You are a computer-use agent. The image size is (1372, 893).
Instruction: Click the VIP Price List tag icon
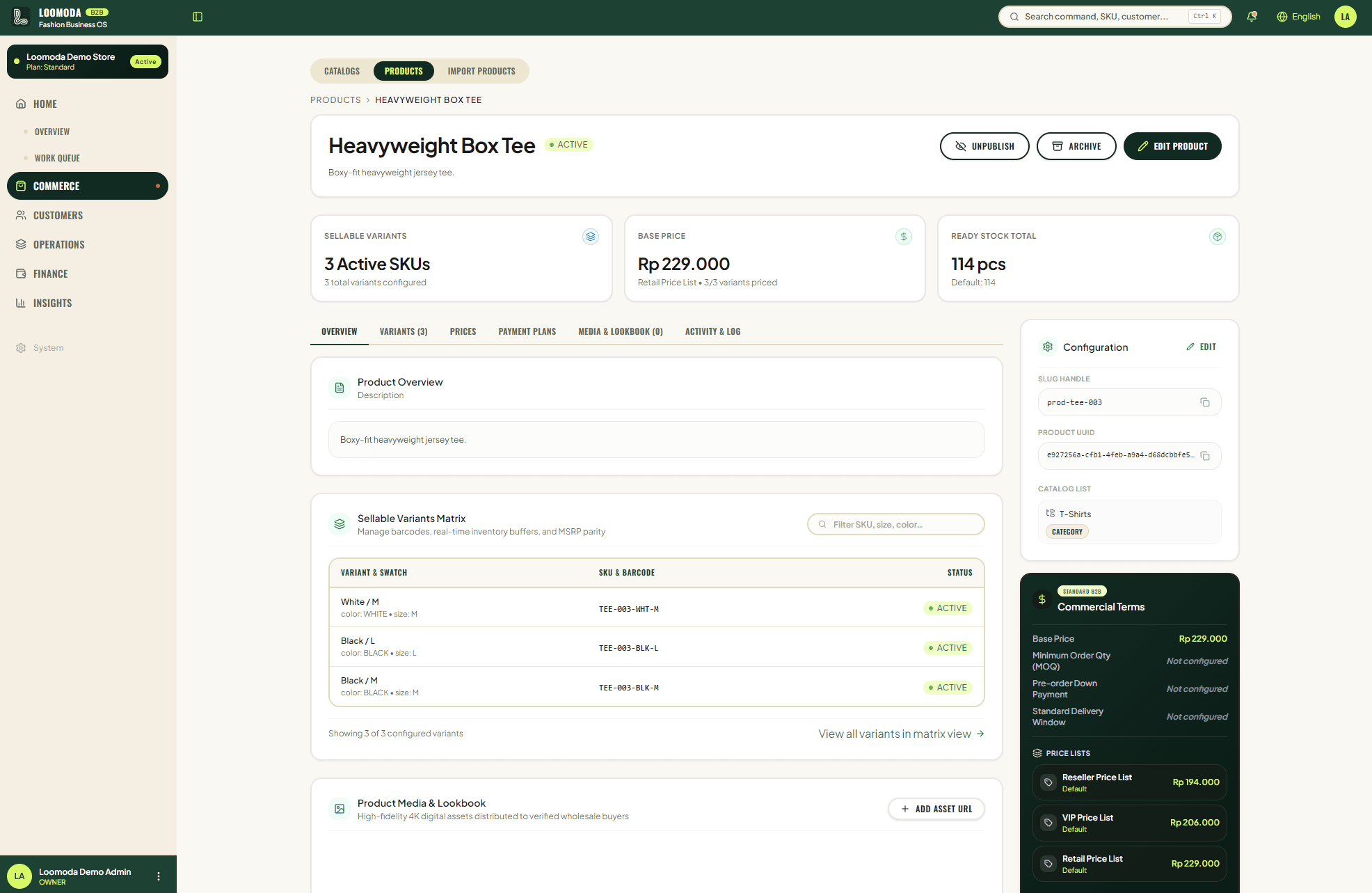point(1048,823)
